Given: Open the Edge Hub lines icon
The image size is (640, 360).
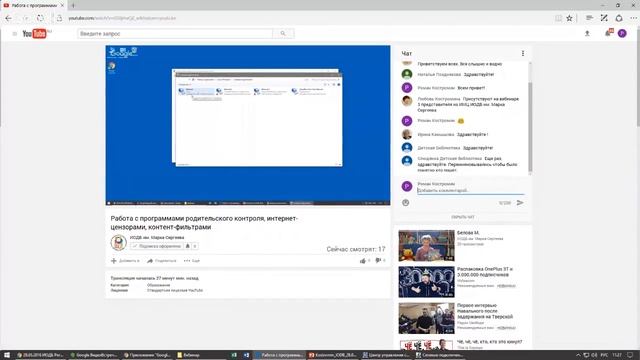Looking at the screenshot, I should click(x=589, y=18).
